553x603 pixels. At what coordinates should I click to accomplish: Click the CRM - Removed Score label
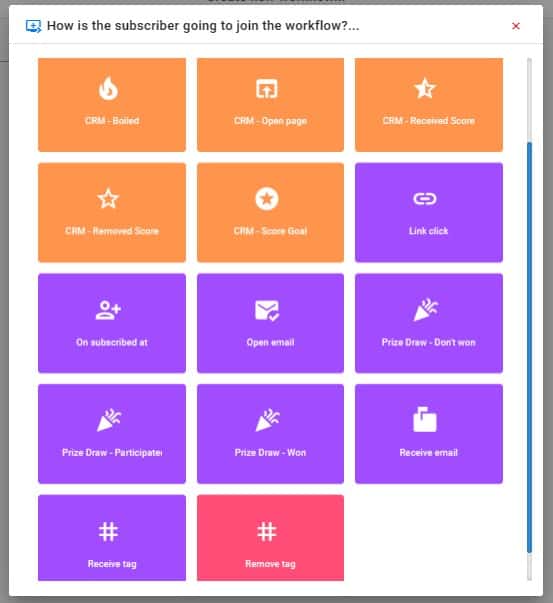[x=112, y=231]
